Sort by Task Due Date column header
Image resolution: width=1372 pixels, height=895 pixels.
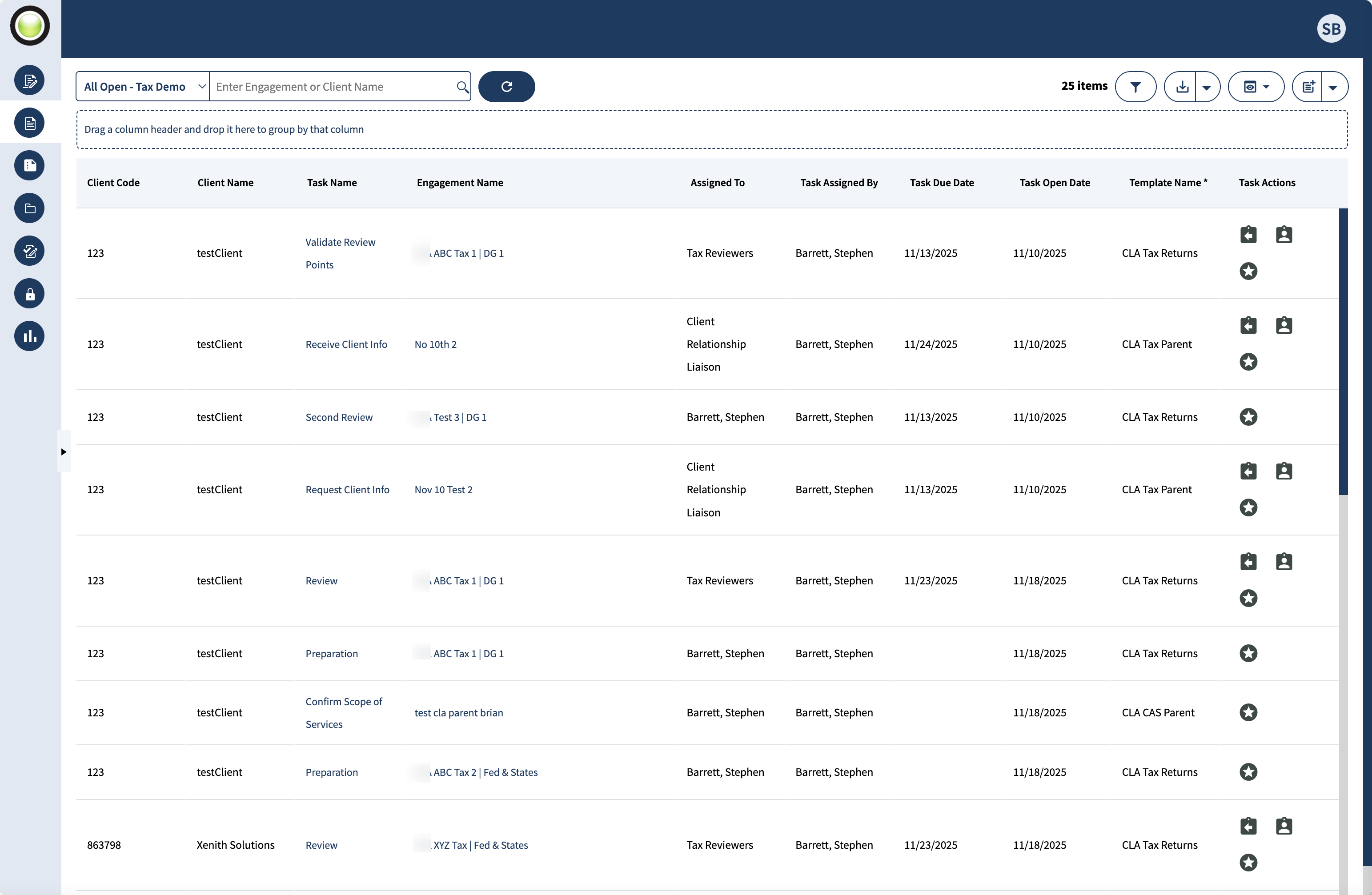click(941, 183)
